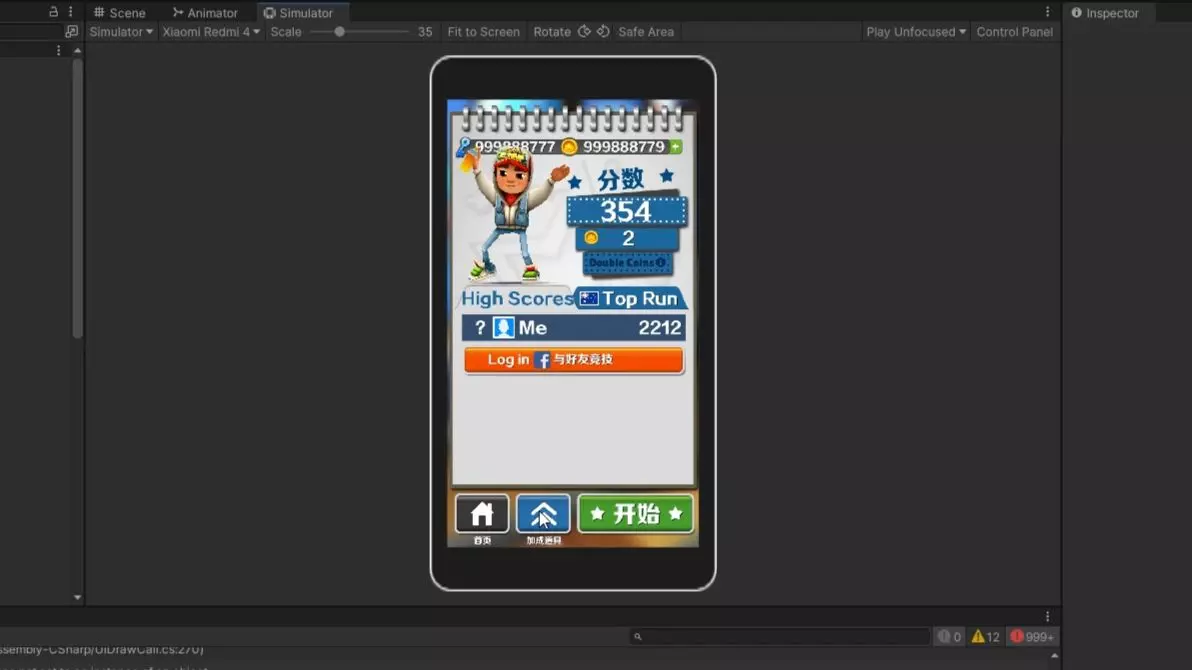
Task: Open the left panel column options dots
Action: [59, 50]
